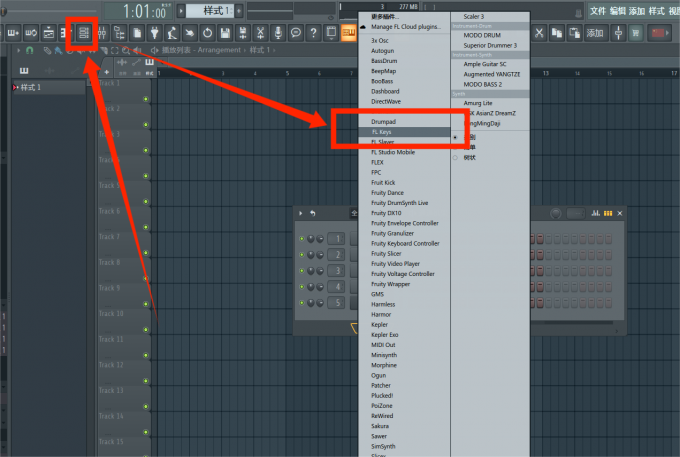Open the Channel Rack view icon
The width and height of the screenshot is (680, 457).
point(84,33)
